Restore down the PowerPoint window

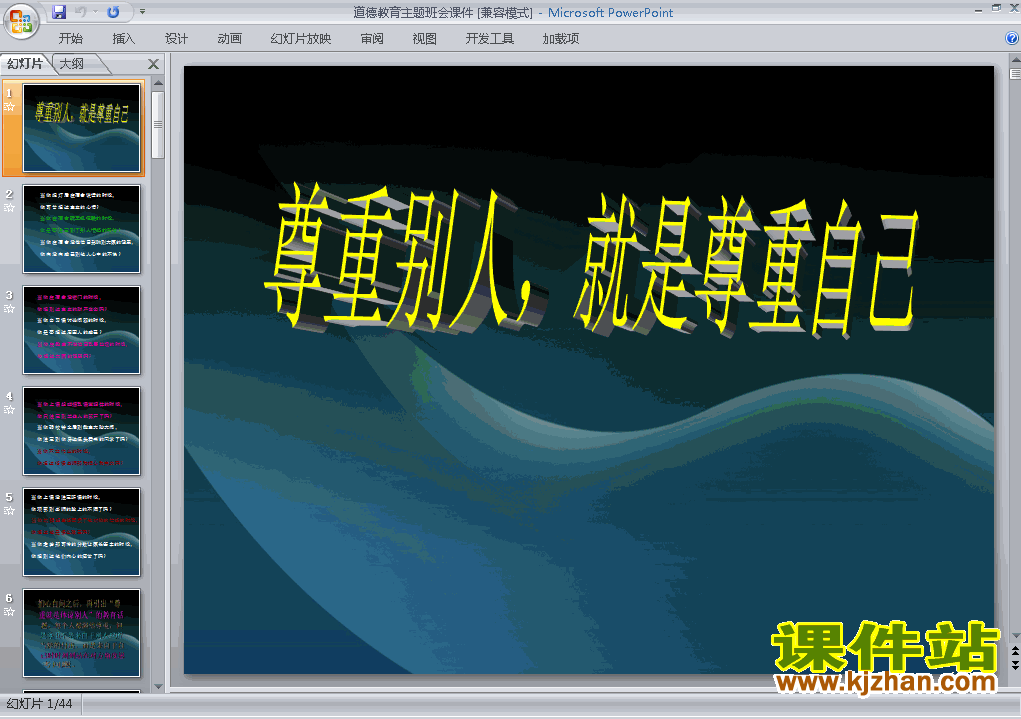(x=996, y=8)
